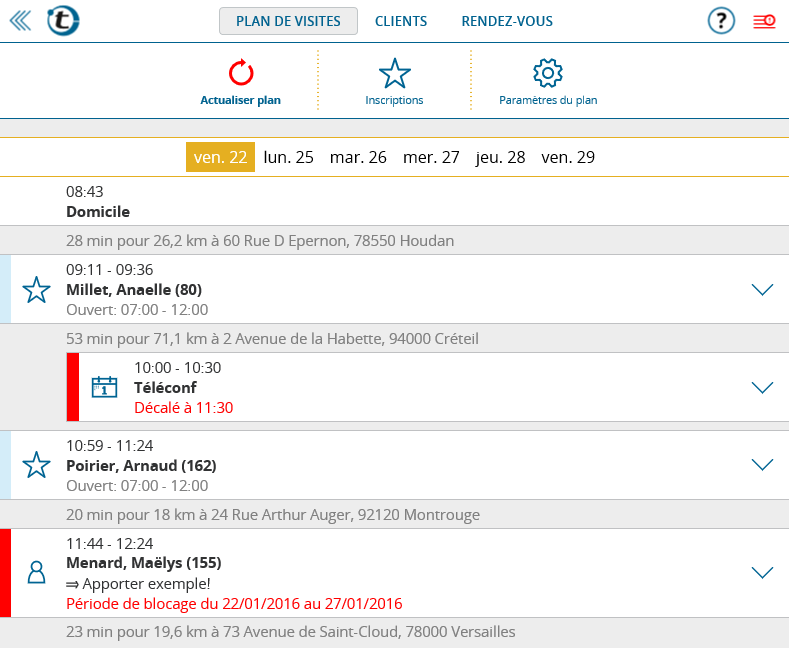Image resolution: width=789 pixels, height=648 pixels.
Task: Switch to the Clients tab
Action: click(x=401, y=21)
